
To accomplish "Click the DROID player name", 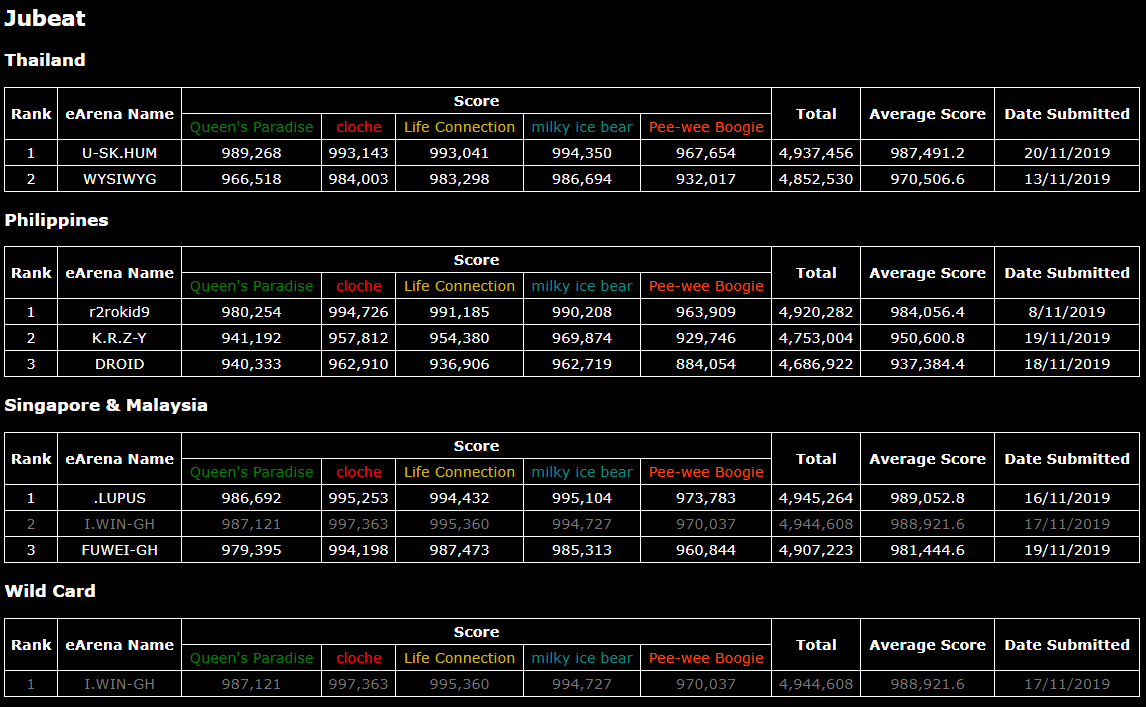I will tap(119, 364).
